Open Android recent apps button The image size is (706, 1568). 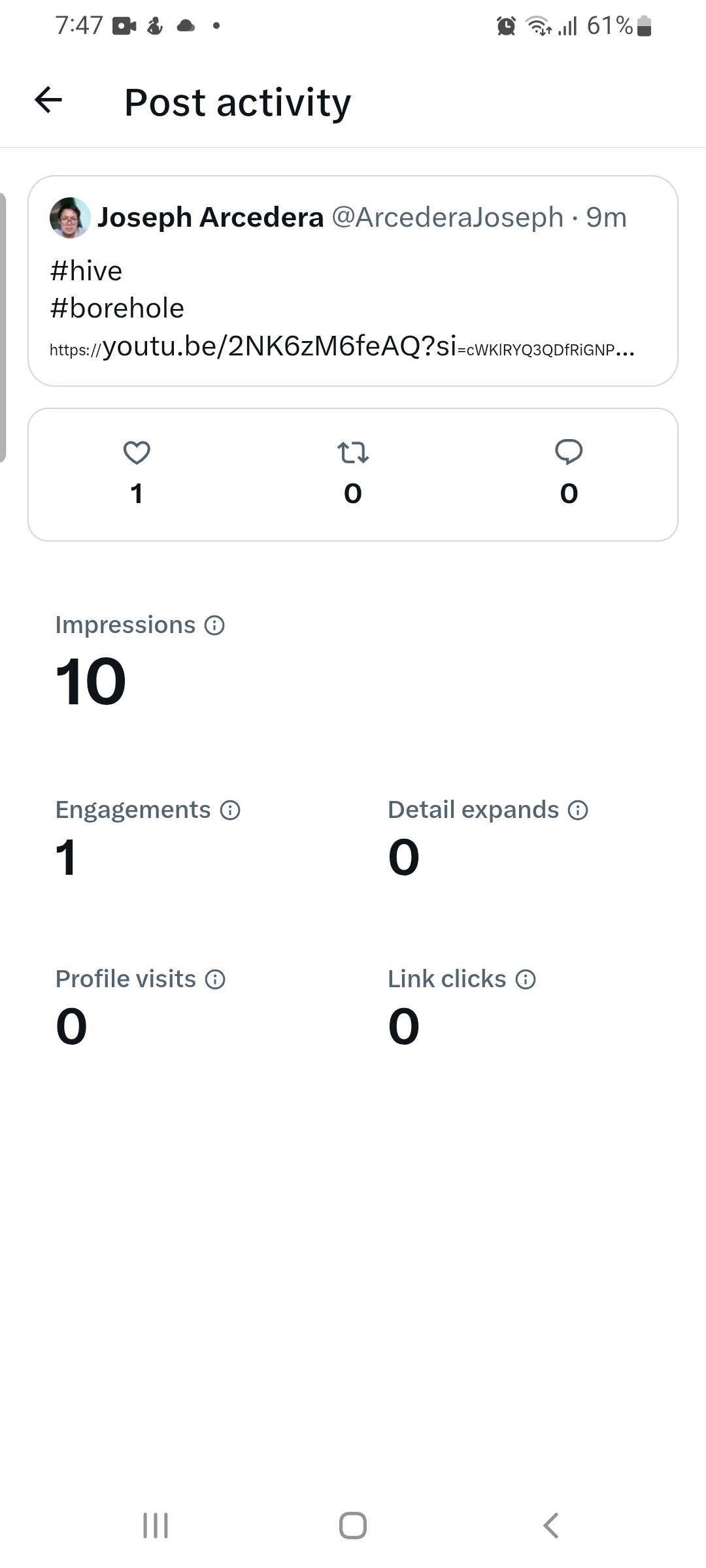click(156, 1526)
